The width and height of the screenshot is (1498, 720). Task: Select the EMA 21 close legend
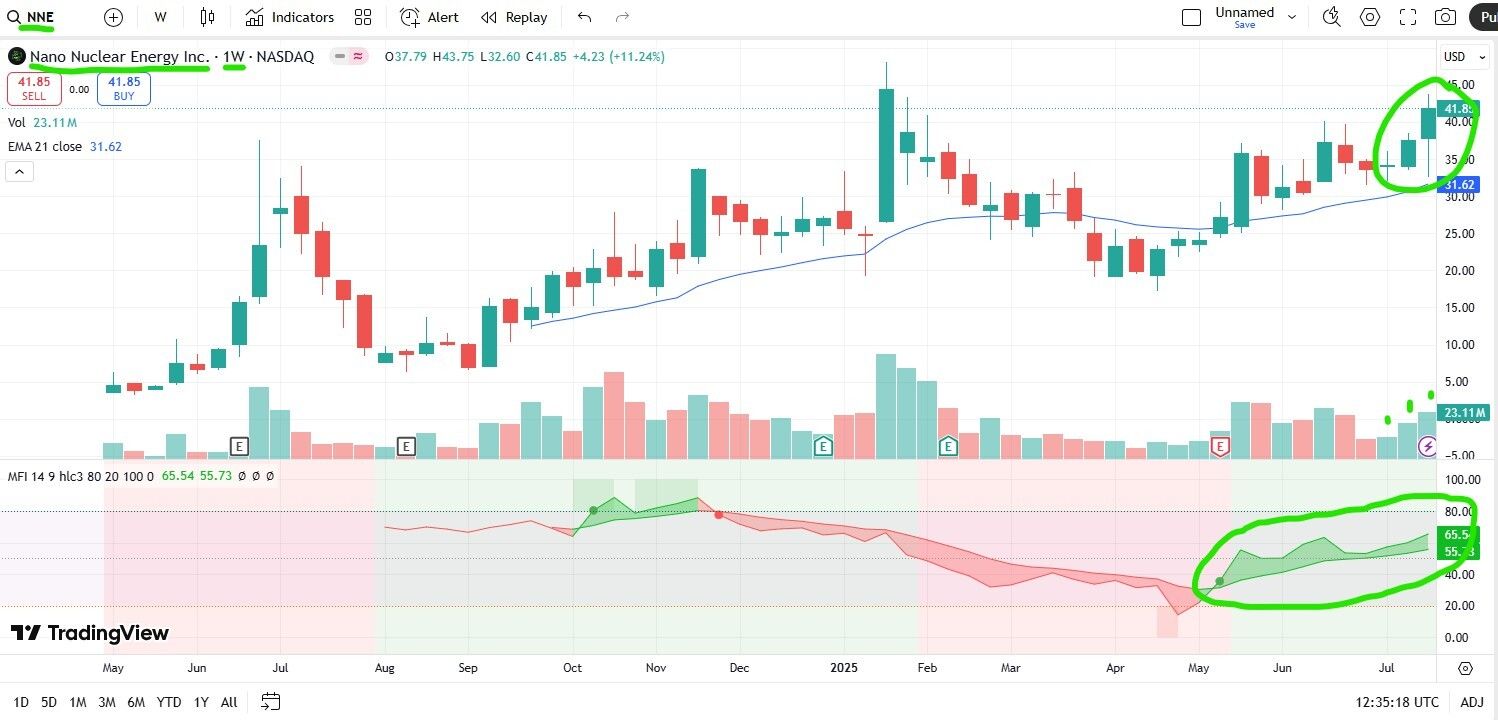point(65,146)
